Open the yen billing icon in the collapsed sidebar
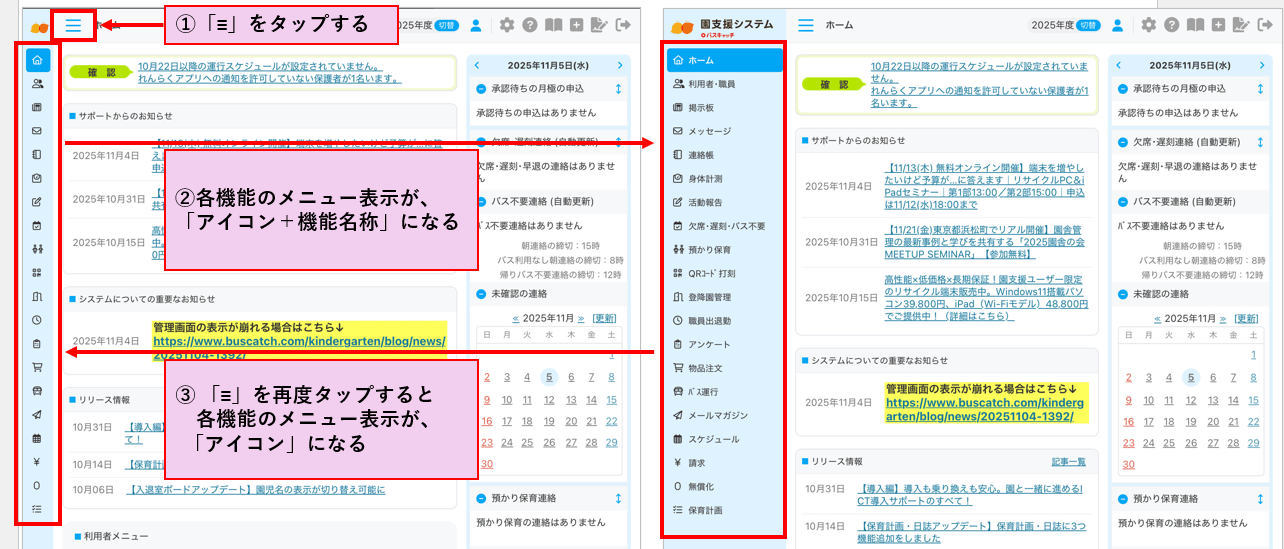The width and height of the screenshot is (1284, 549). pos(38,462)
